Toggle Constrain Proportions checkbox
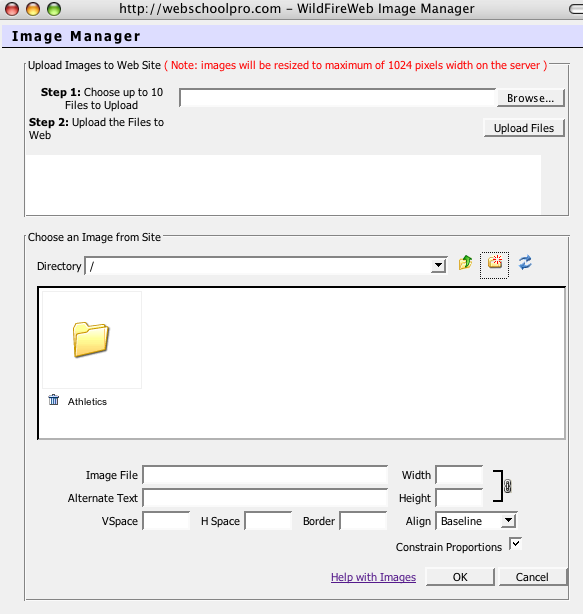The width and height of the screenshot is (583, 614). click(x=515, y=544)
